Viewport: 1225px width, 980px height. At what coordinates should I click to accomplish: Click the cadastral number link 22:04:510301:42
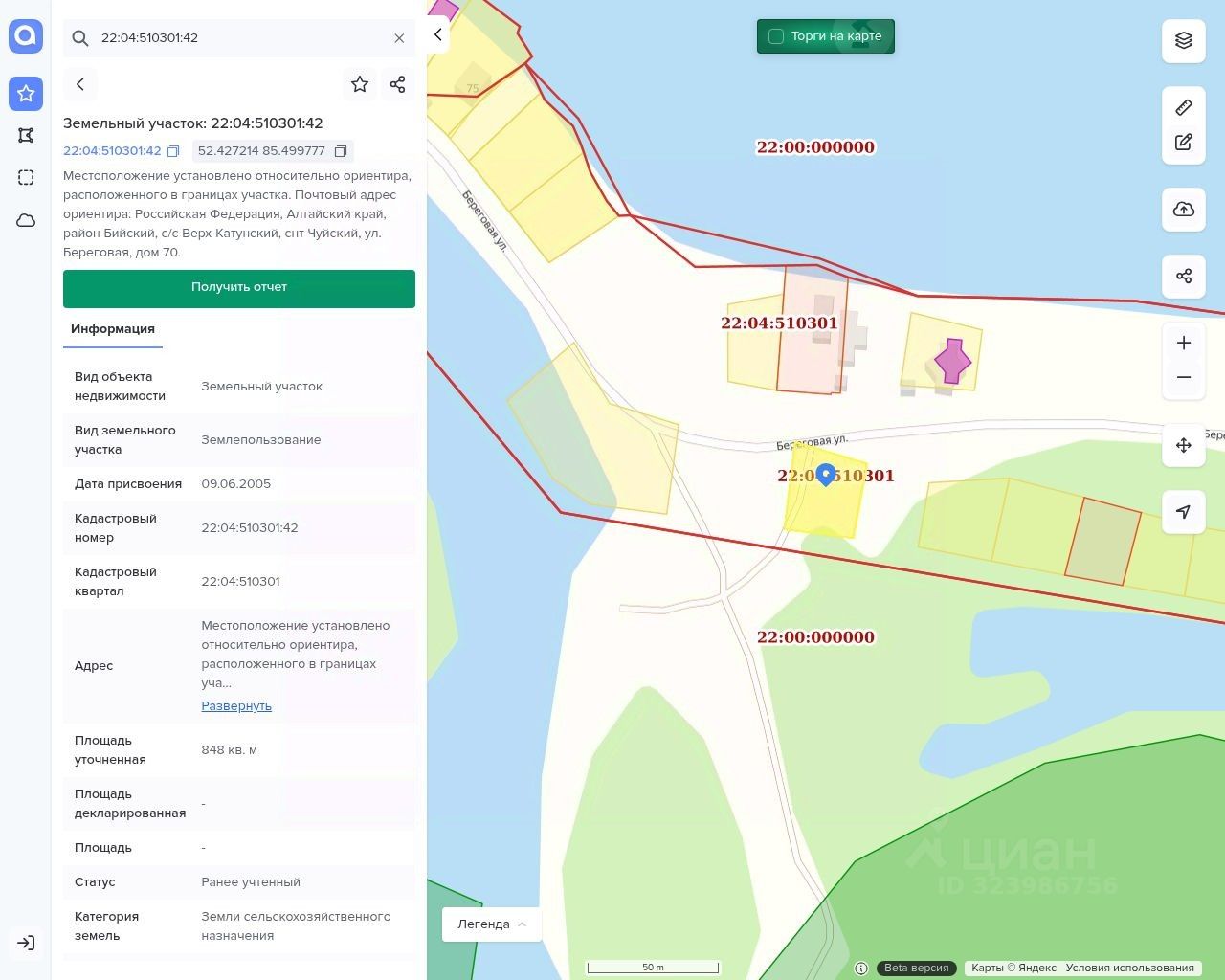[x=112, y=151]
